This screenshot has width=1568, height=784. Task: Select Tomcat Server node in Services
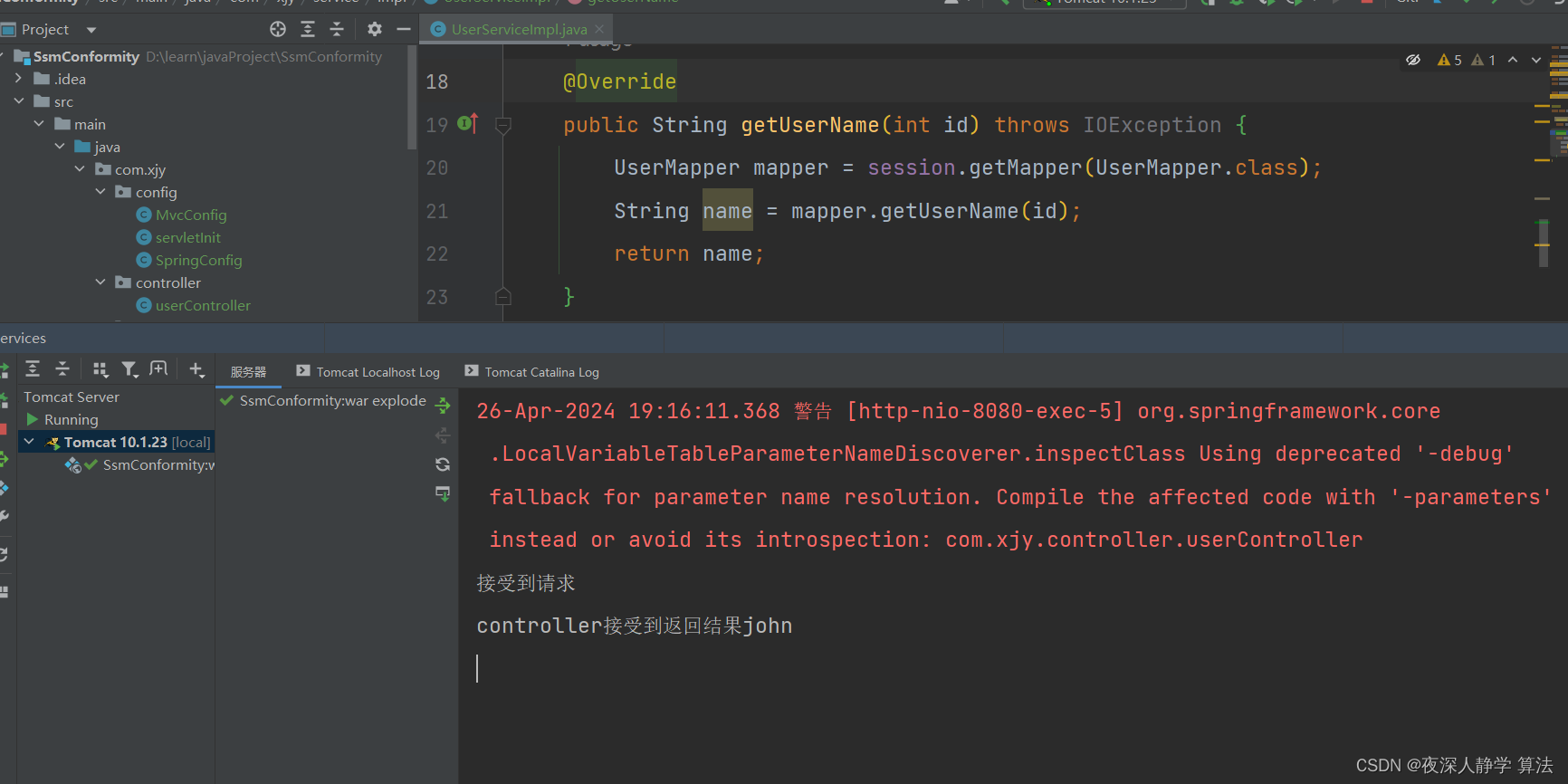[x=72, y=397]
